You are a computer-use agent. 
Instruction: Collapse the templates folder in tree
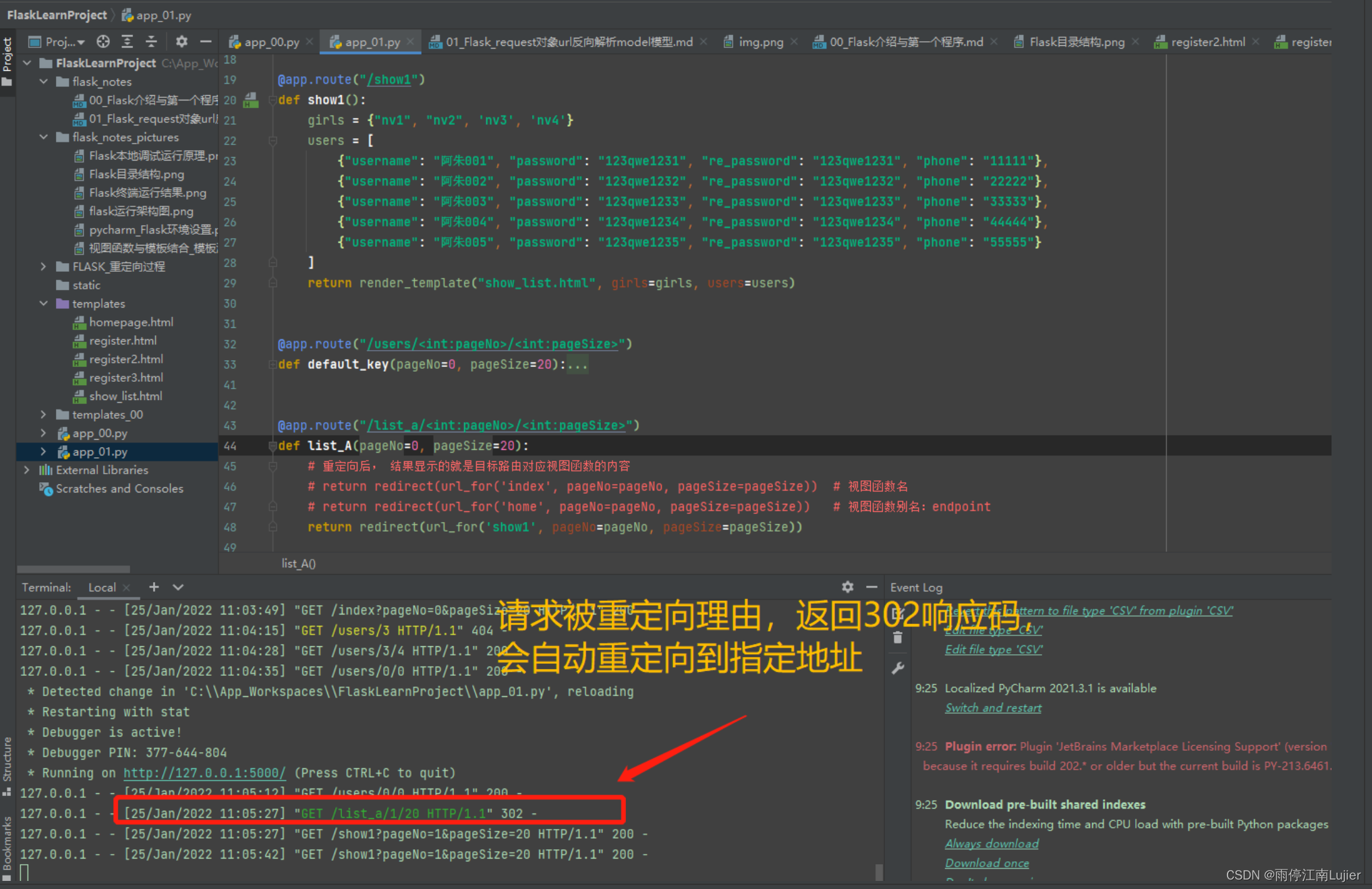pyautogui.click(x=44, y=304)
